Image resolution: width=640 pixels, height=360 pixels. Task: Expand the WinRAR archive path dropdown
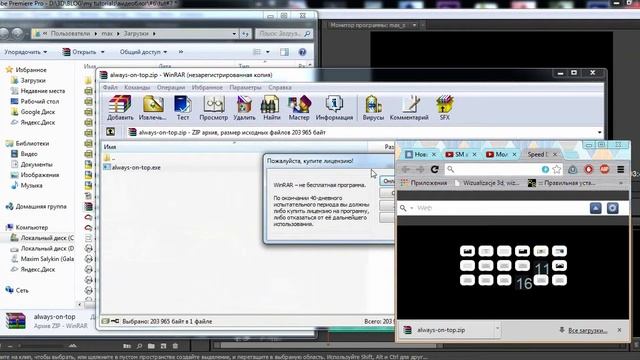pyautogui.click(x=599, y=132)
